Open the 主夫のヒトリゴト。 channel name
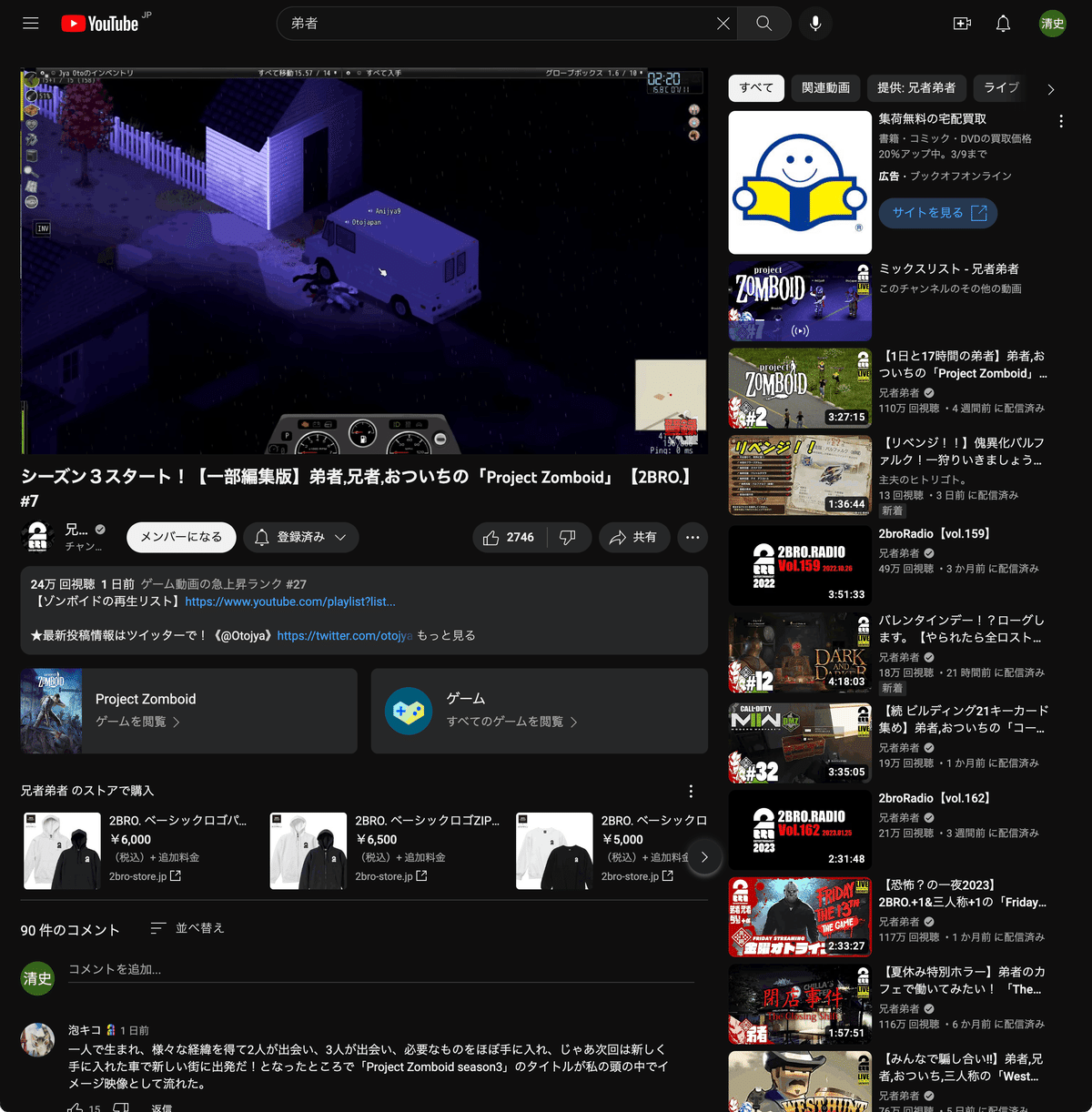 [x=923, y=480]
